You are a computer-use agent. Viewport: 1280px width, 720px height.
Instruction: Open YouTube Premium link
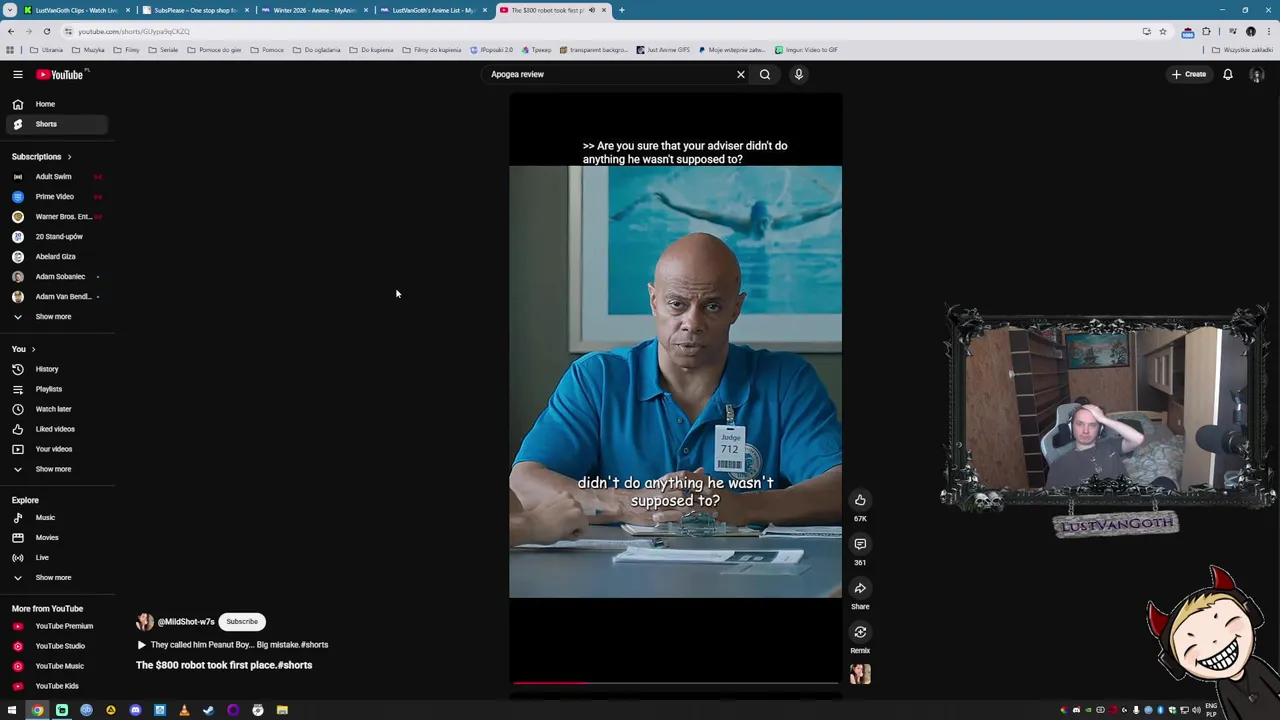tap(58, 626)
